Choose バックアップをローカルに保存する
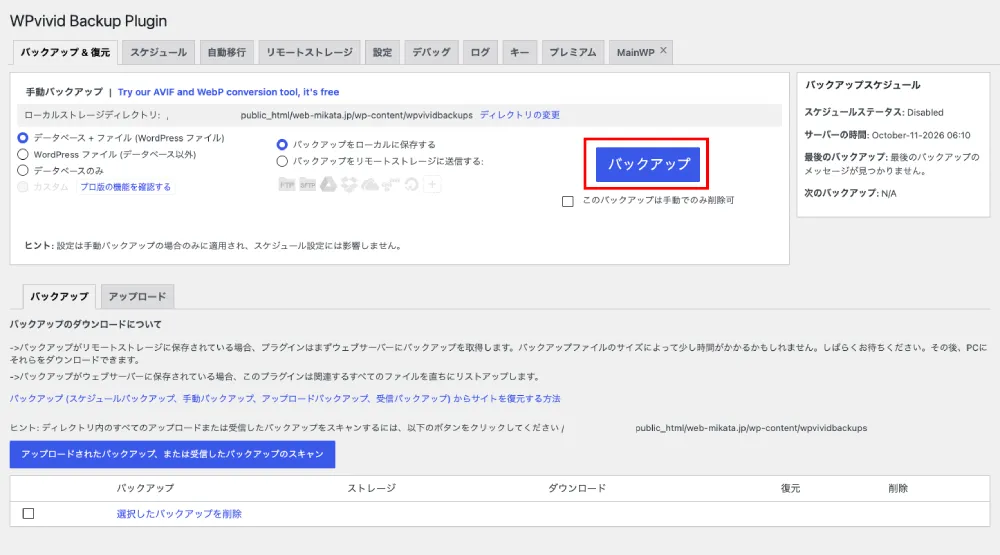1000x555 pixels. [282, 145]
